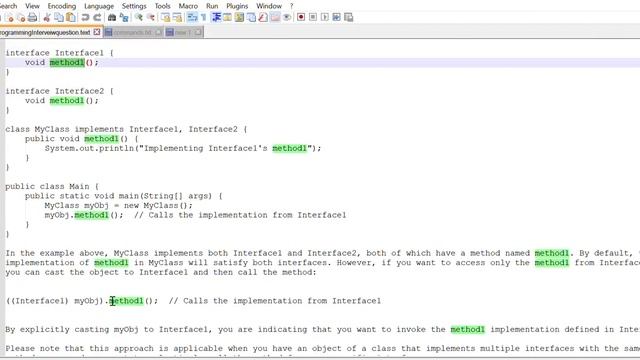Click paragraph starting 'By explicitly casting myObj'
The width and height of the screenshot is (640, 360).
[322, 329]
